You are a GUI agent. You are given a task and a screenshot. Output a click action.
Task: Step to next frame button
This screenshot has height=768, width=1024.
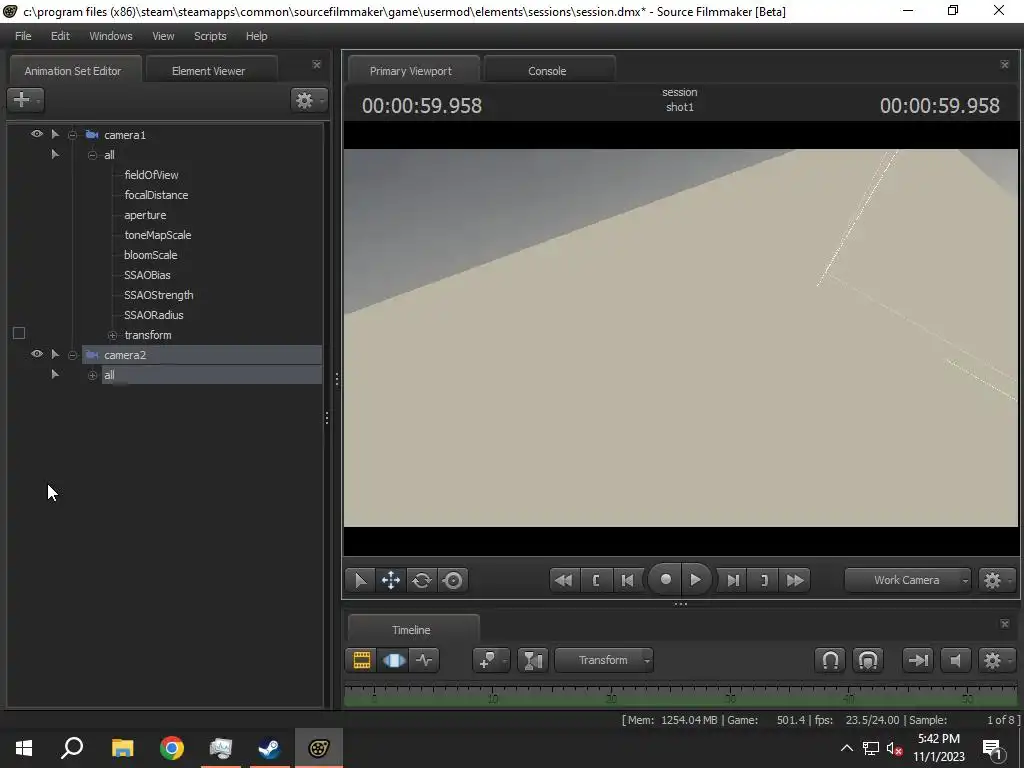[733, 580]
